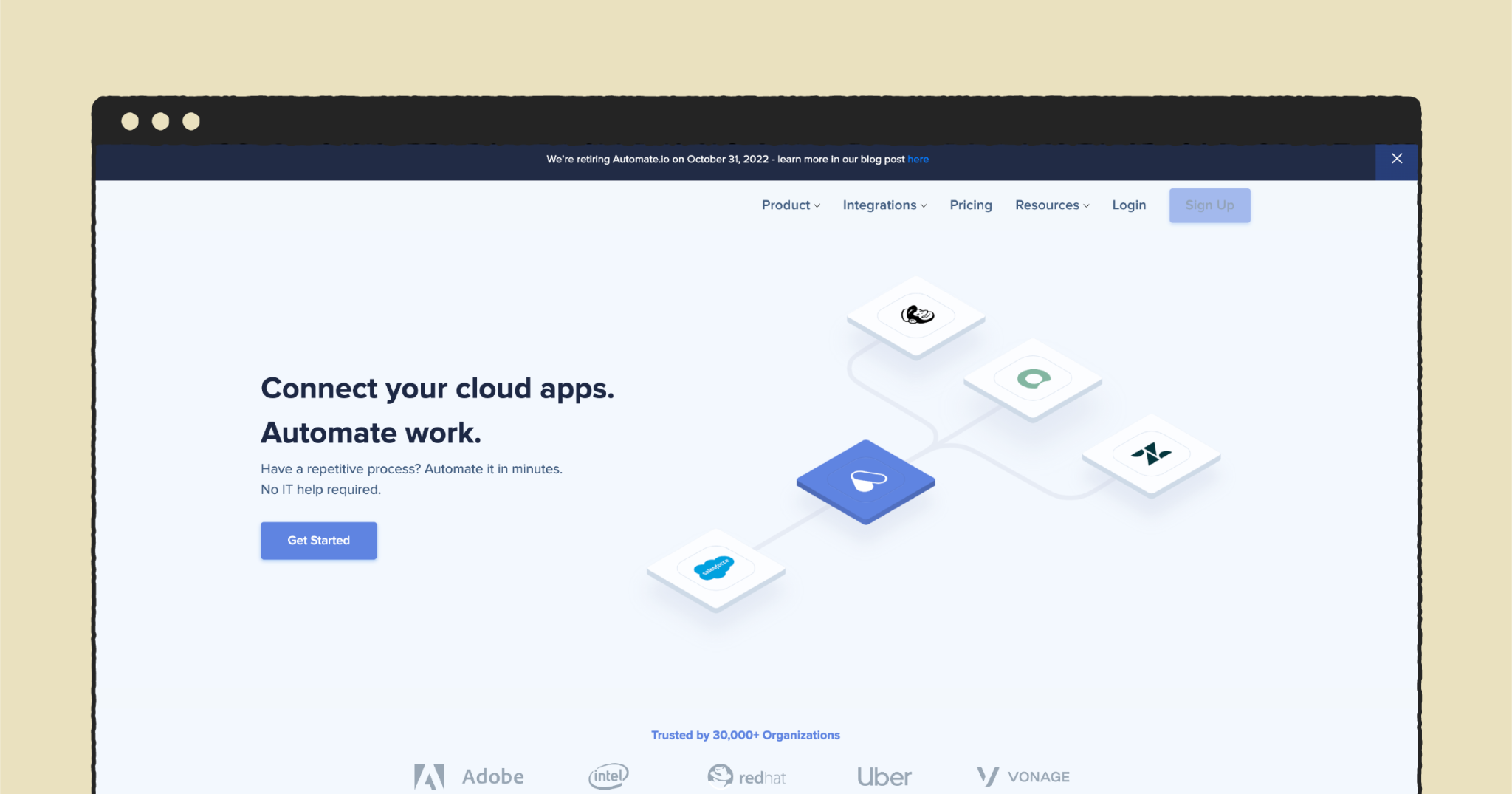
Task: Open the Product dropdown menu
Action: [789, 205]
